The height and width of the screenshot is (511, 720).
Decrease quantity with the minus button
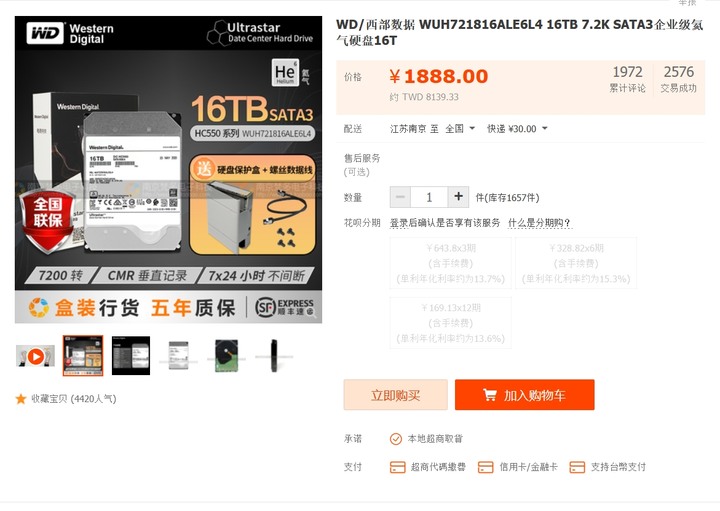click(400, 197)
